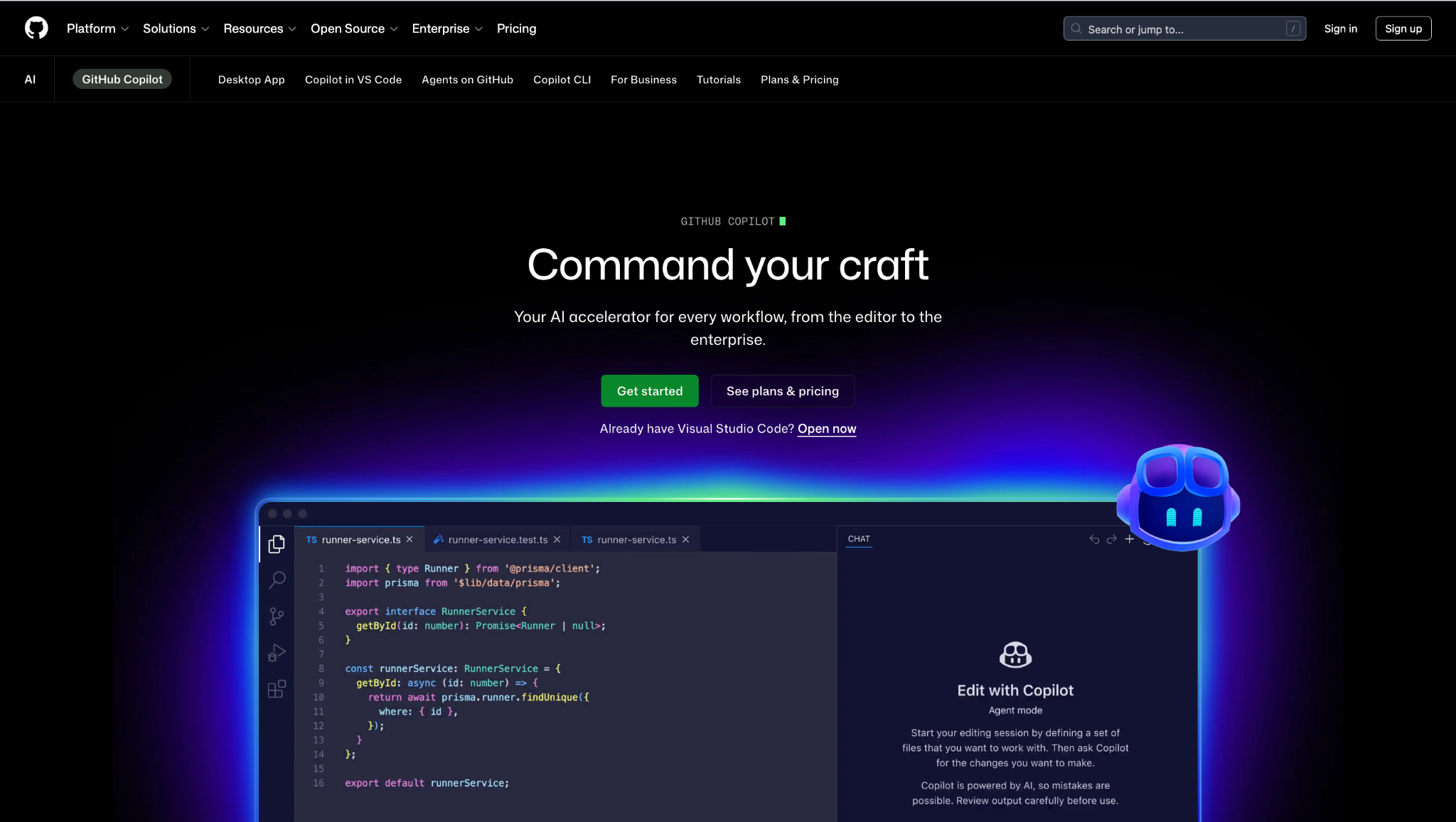Click the Sign up button
The height and width of the screenshot is (822, 1456).
click(x=1403, y=28)
